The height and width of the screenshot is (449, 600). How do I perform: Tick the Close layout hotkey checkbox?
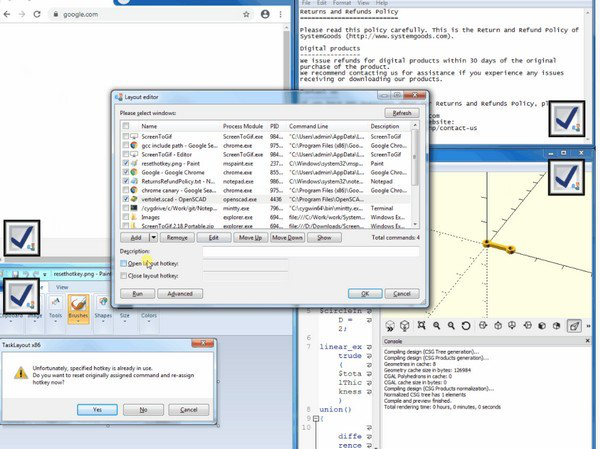point(124,274)
